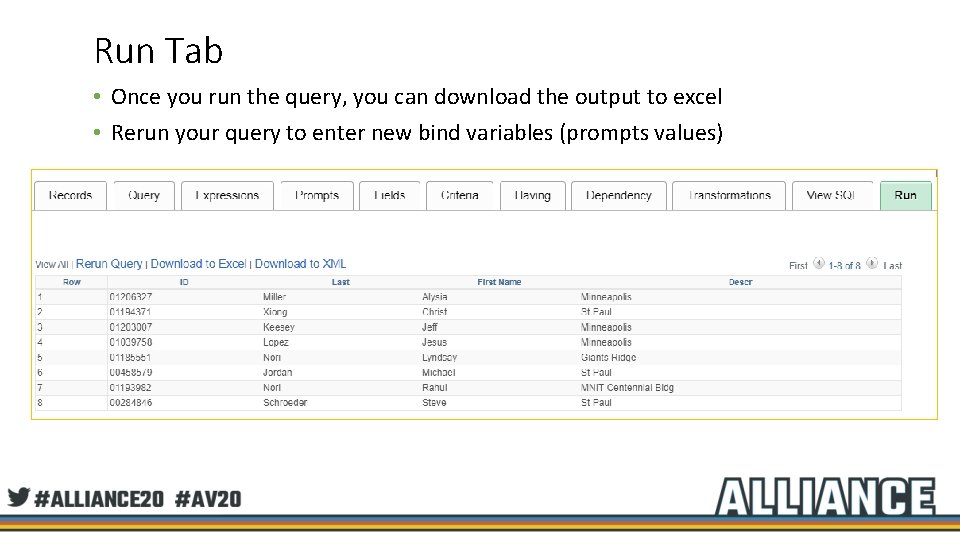Screen dimensions: 960x540
Task: Select ID cell 01203007
Action: point(131,328)
